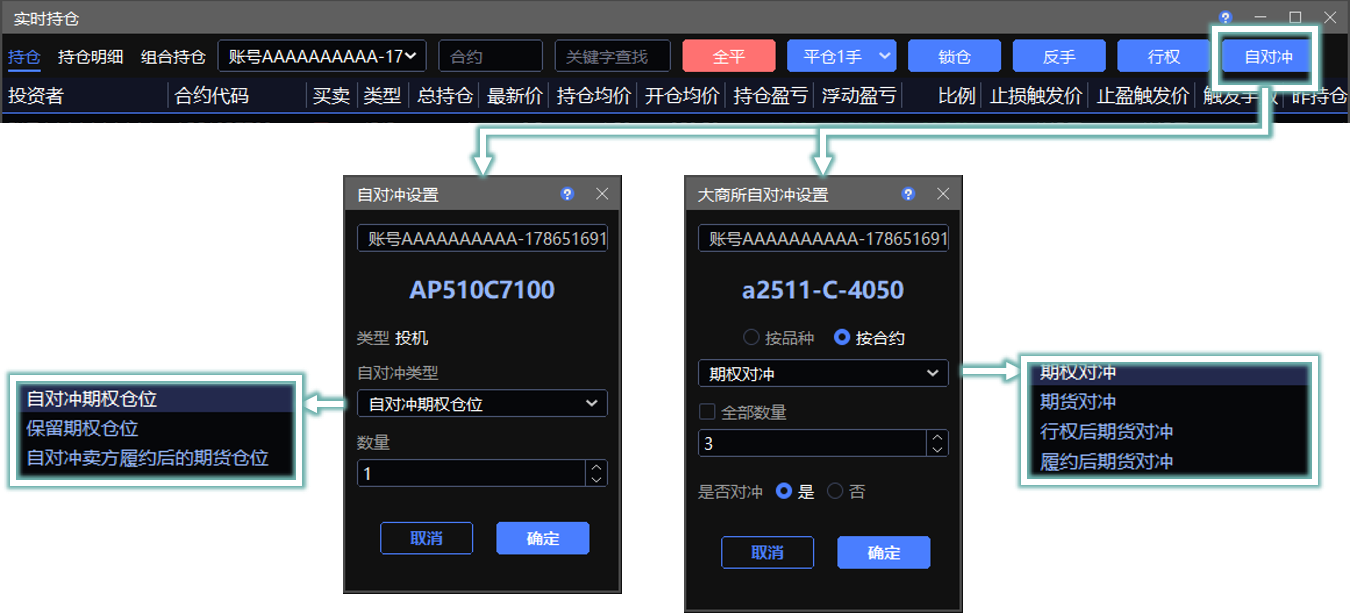Minimize the 实时持仓 window
Image resolution: width=1350 pixels, height=613 pixels.
pos(1260,17)
